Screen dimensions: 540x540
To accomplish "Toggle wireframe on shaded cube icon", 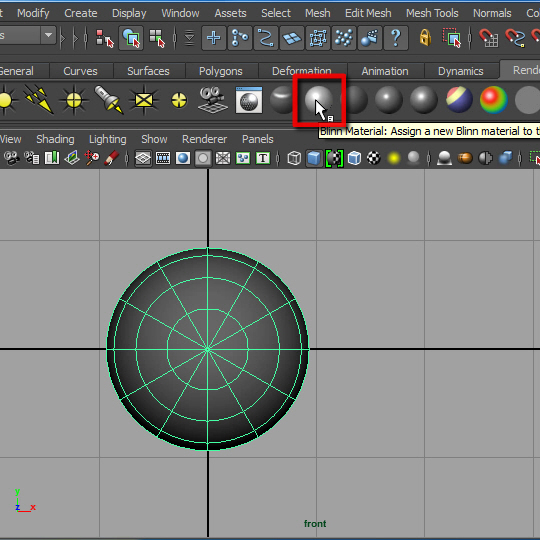I will pos(354,158).
